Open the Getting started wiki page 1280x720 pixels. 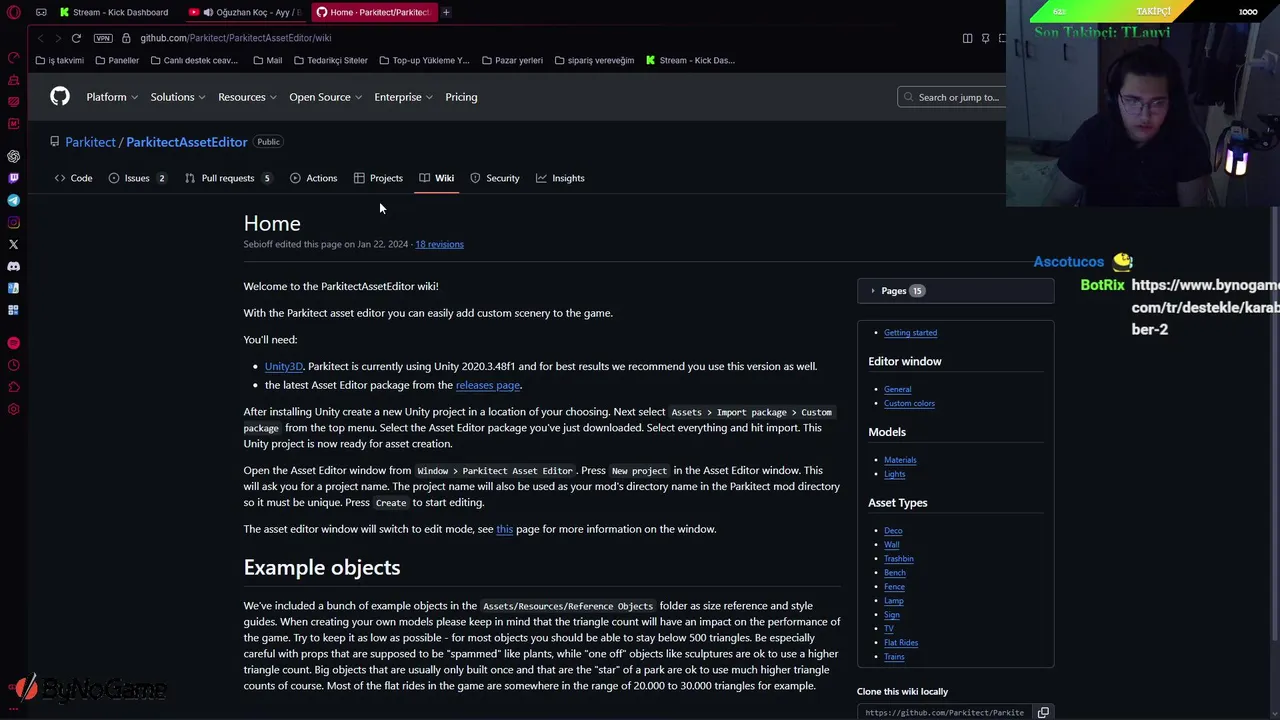point(910,333)
